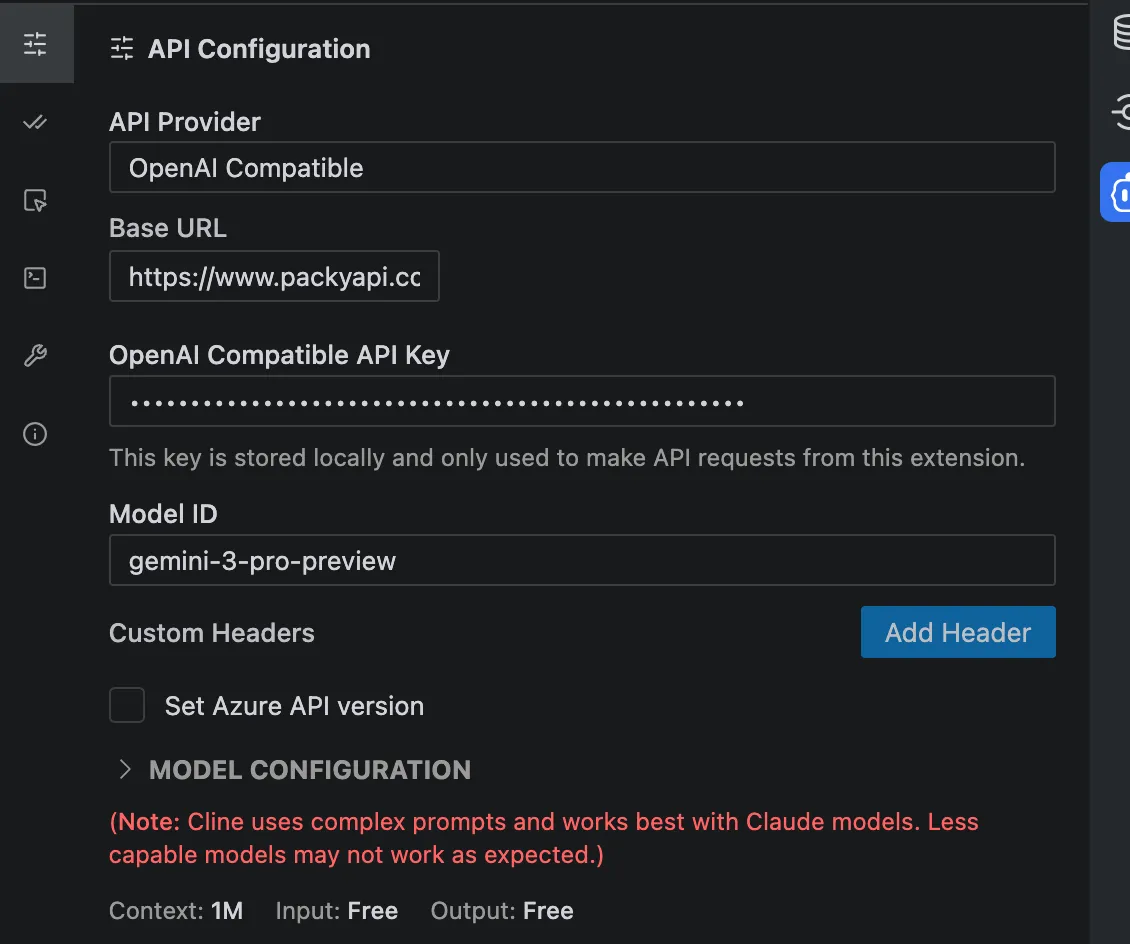Open the API Provider dropdown
Screen dimensions: 1130x944
pyautogui.click(x=582, y=167)
